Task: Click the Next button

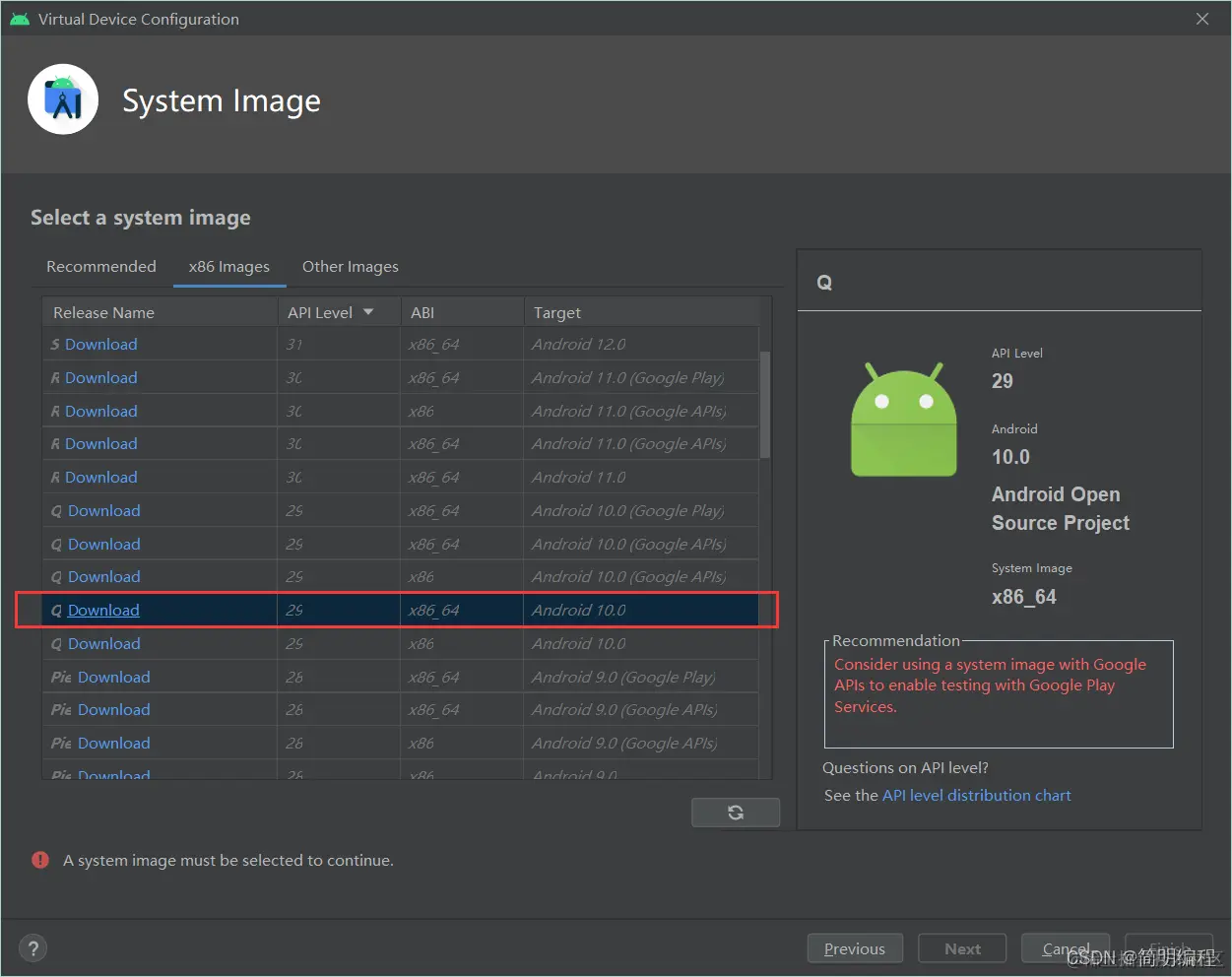Action: point(962,948)
